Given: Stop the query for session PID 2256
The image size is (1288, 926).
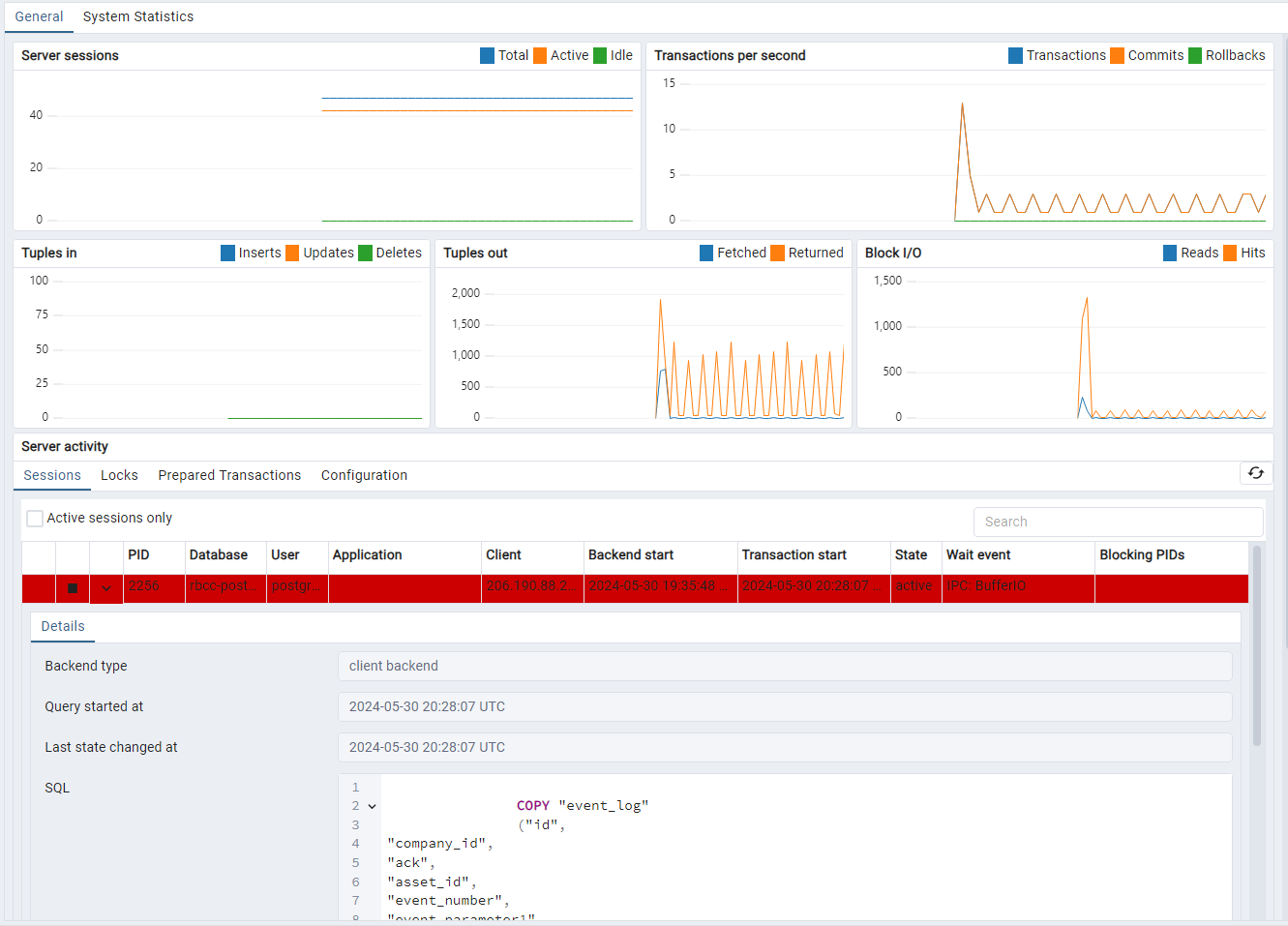Looking at the screenshot, I should pyautogui.click(x=73, y=588).
